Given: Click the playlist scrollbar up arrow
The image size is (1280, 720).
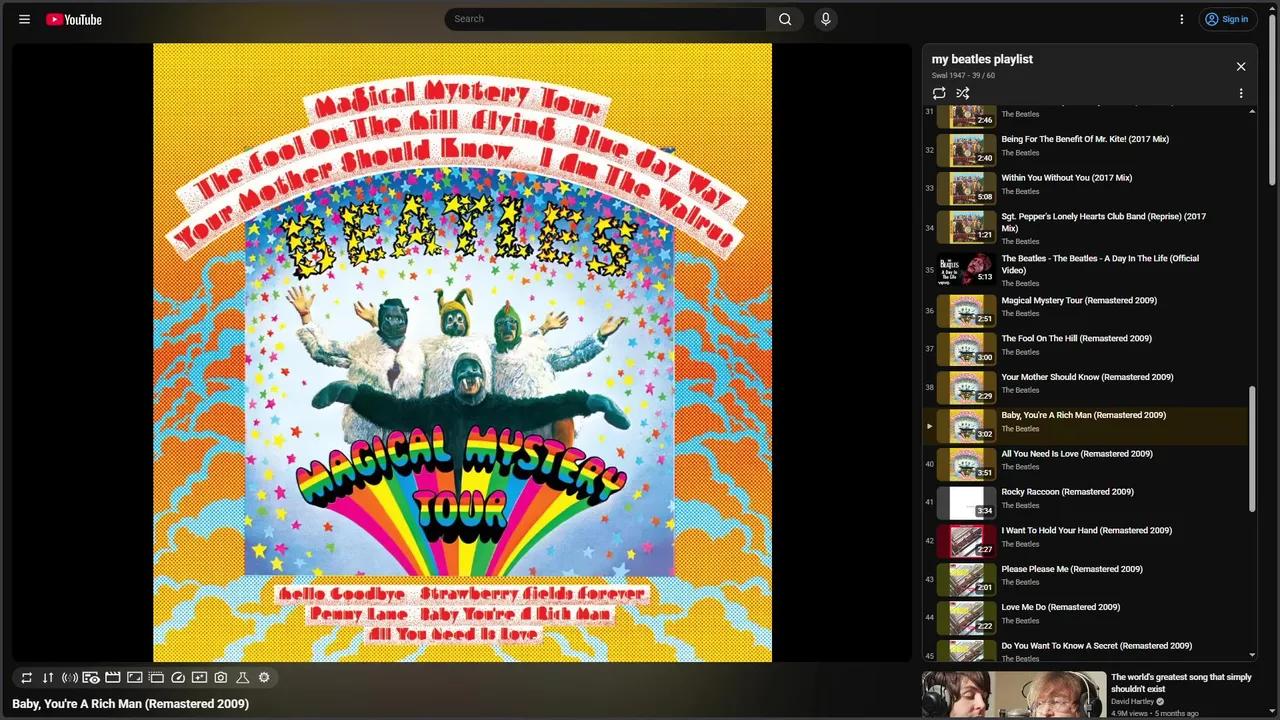Looking at the screenshot, I should pos(1252,111).
